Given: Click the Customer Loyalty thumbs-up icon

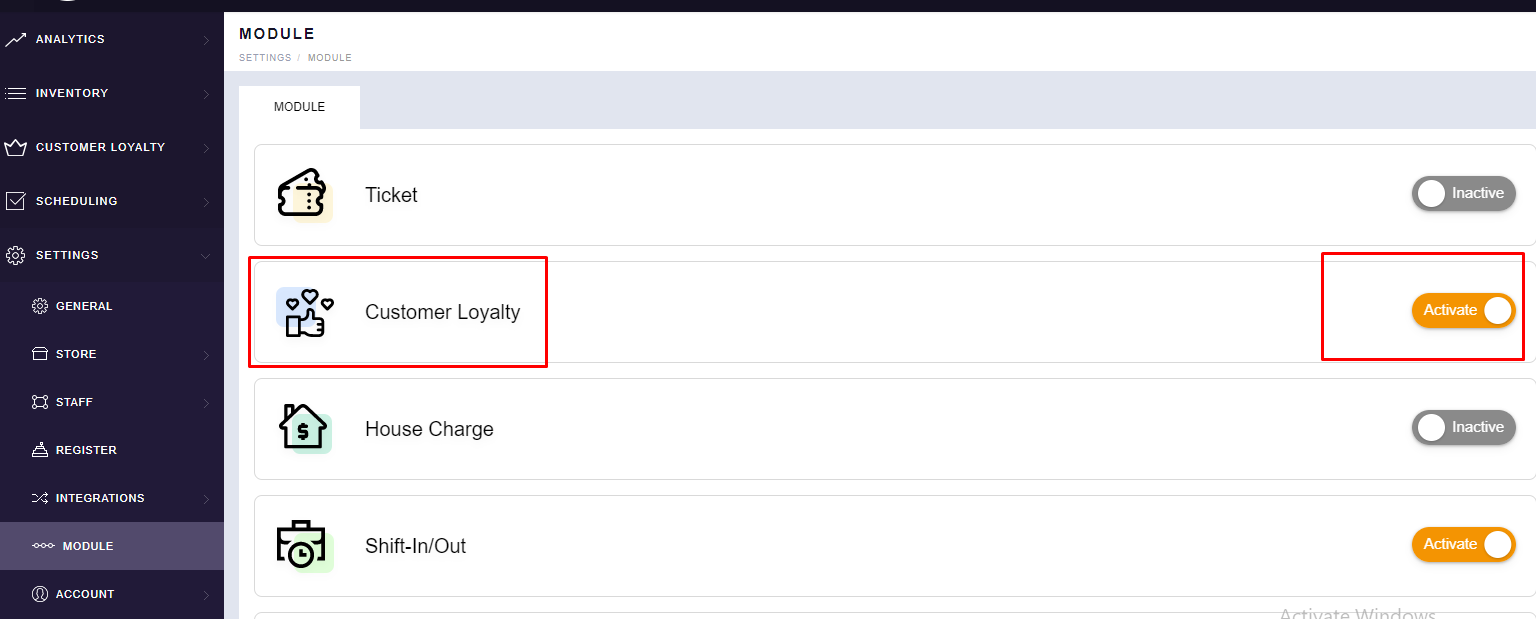Looking at the screenshot, I should [x=304, y=312].
